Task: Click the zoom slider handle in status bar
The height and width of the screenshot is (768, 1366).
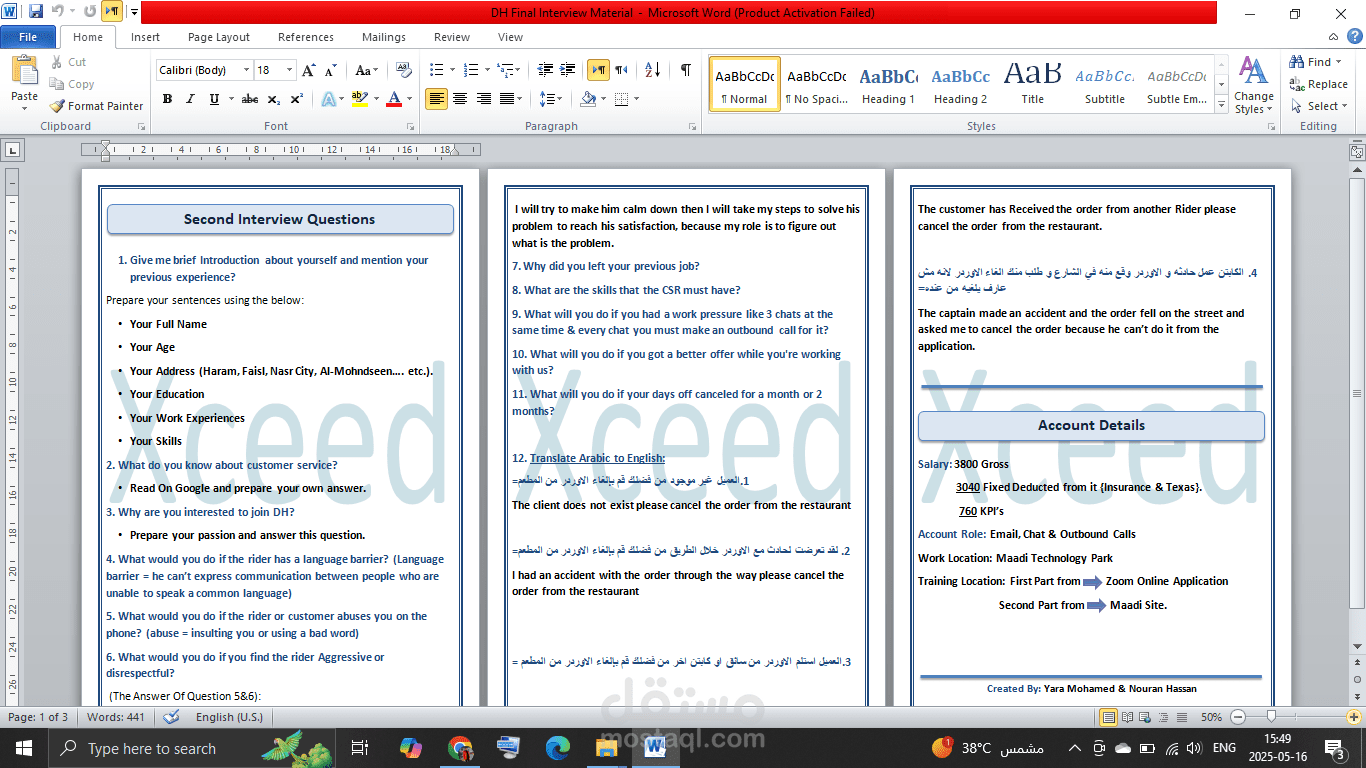Action: 1270,717
